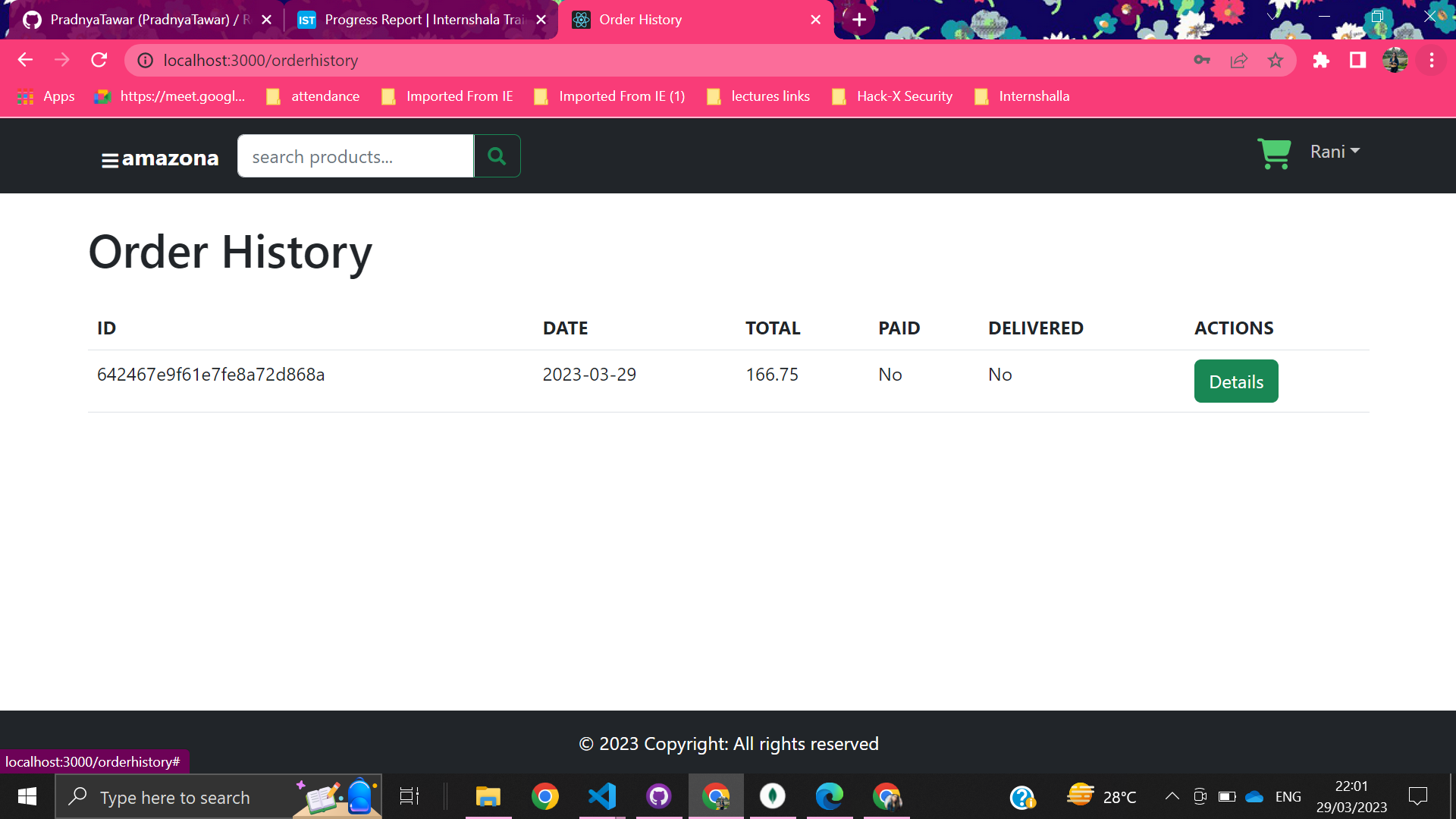
Task: Click the share page icon in the address bar
Action: coord(1239,61)
